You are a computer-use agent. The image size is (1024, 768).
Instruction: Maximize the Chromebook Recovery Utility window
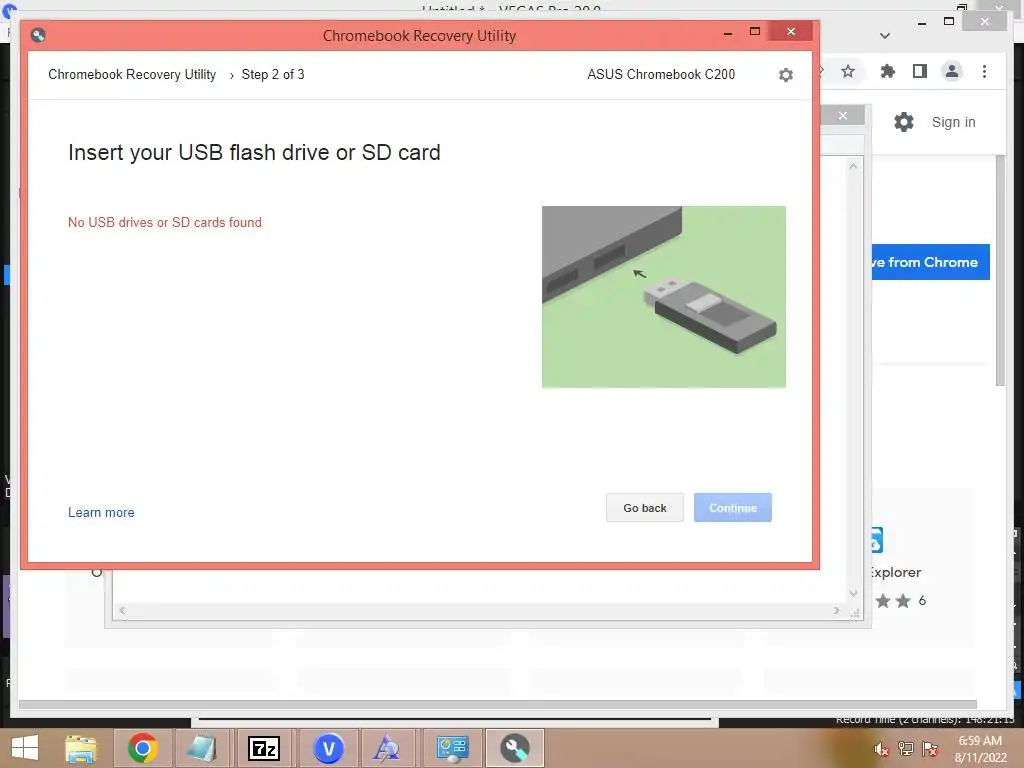point(755,31)
